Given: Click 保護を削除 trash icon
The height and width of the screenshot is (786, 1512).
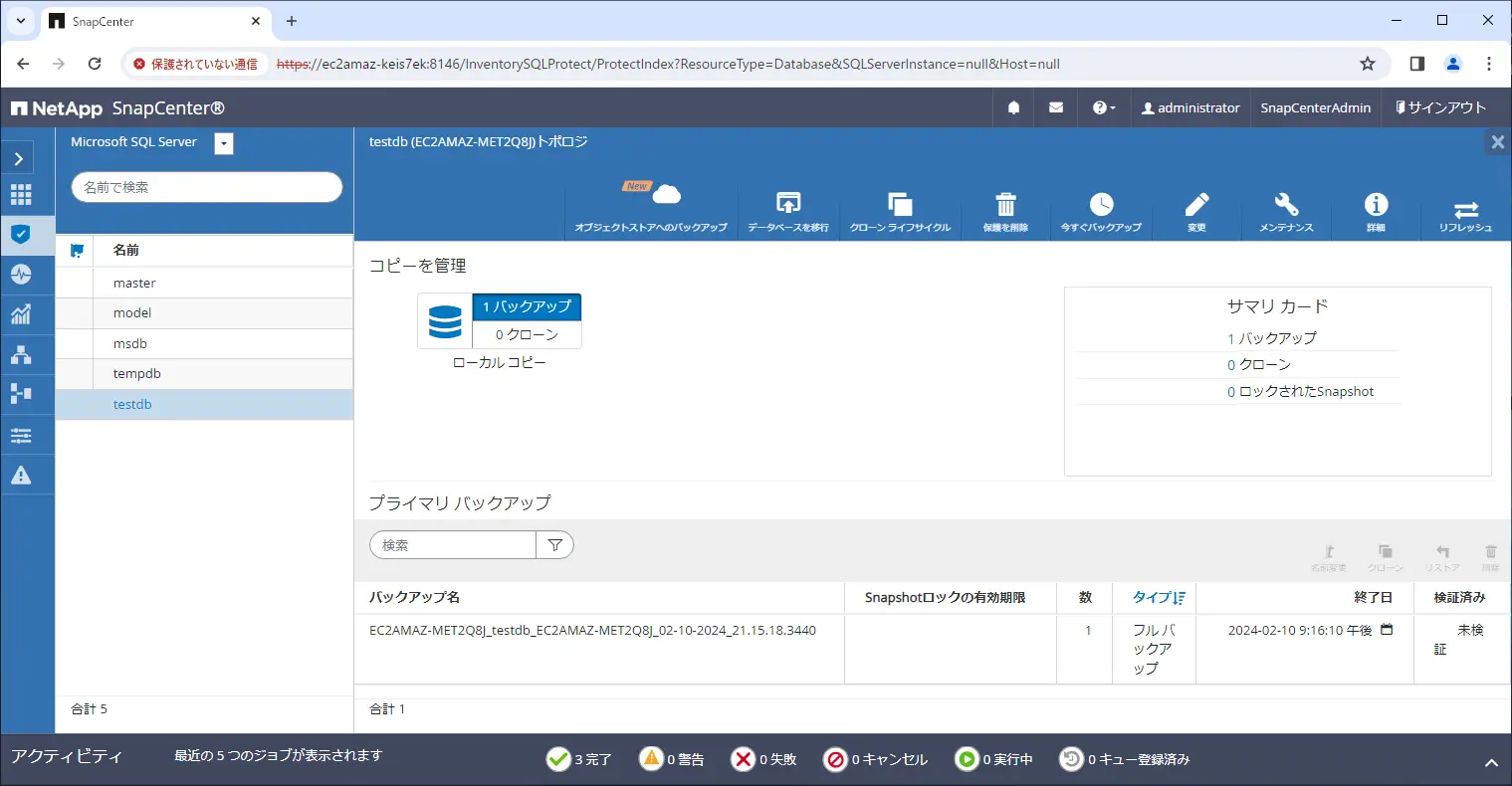Looking at the screenshot, I should pyautogui.click(x=1005, y=204).
